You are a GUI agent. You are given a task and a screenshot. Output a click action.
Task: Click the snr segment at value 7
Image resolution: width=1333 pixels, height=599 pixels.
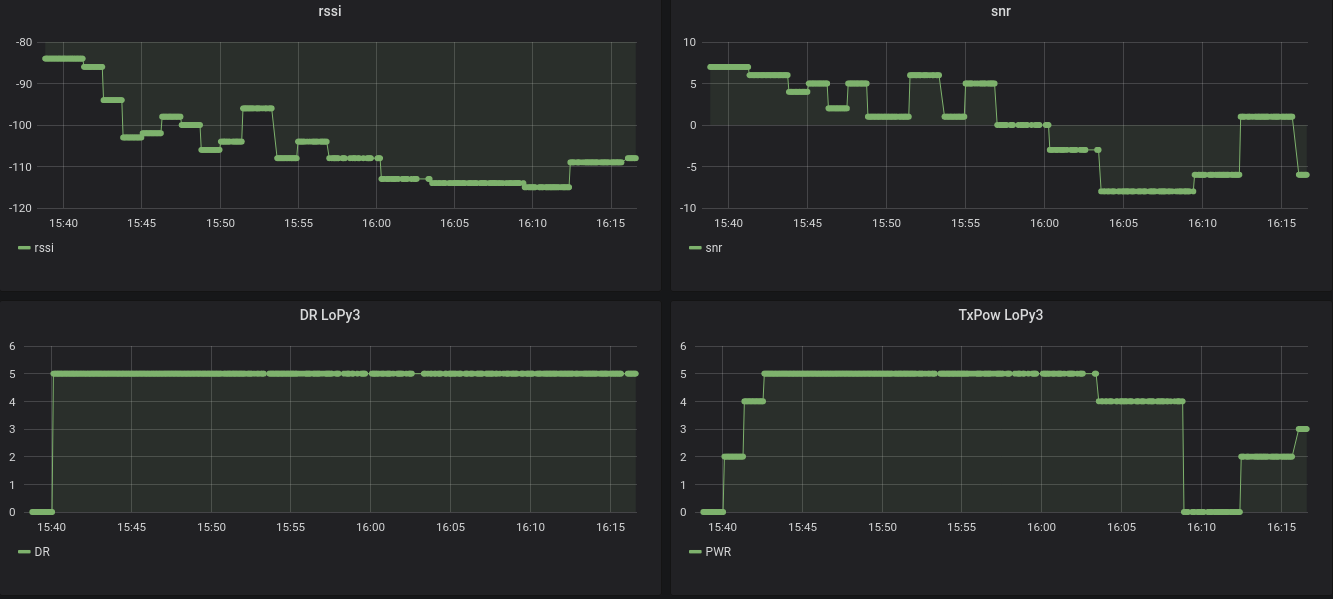pos(728,67)
